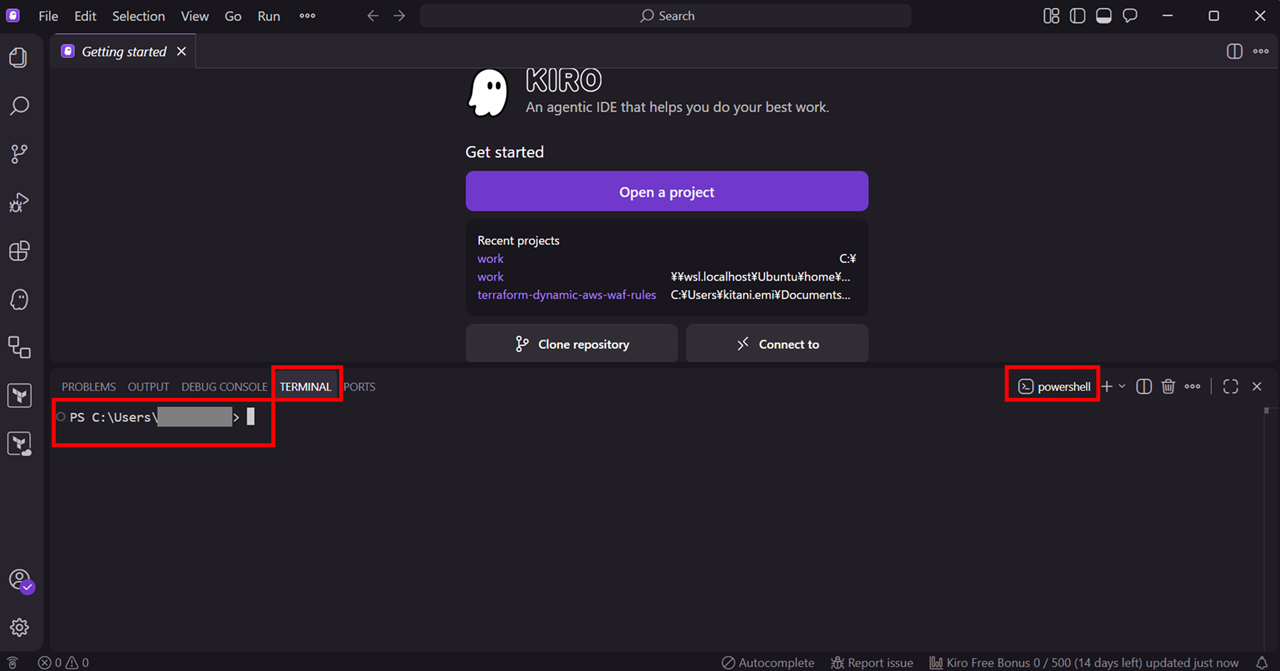Open the Manage gear settings icon

pyautogui.click(x=19, y=627)
